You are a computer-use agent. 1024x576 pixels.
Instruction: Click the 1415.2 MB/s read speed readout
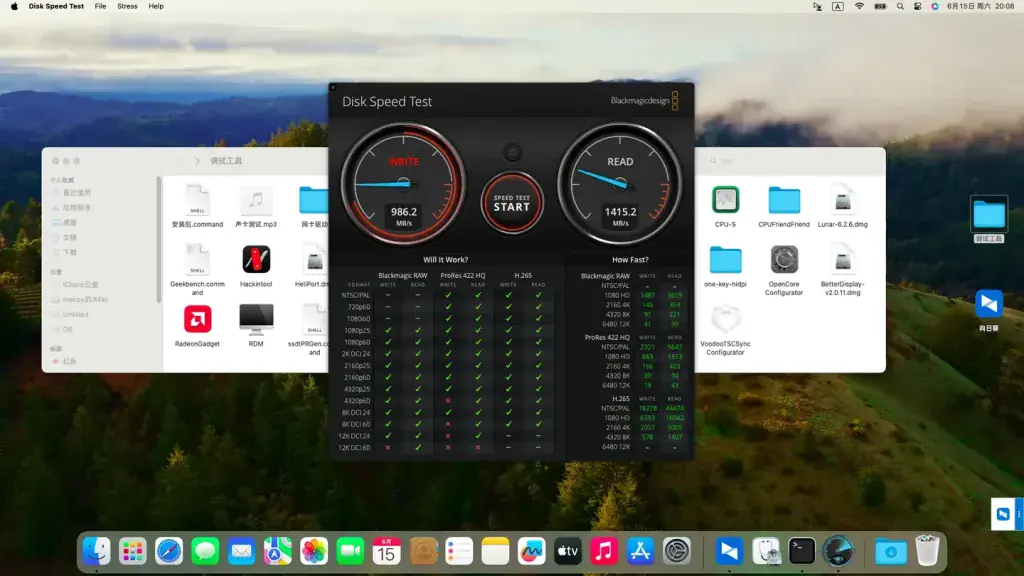click(620, 216)
